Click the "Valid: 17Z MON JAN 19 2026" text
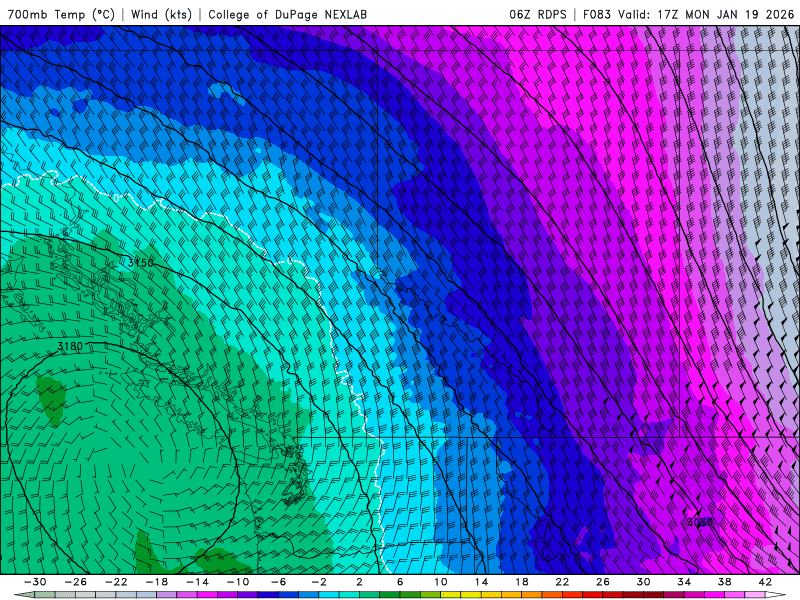Image resolution: width=800 pixels, height=600 pixels. click(706, 14)
